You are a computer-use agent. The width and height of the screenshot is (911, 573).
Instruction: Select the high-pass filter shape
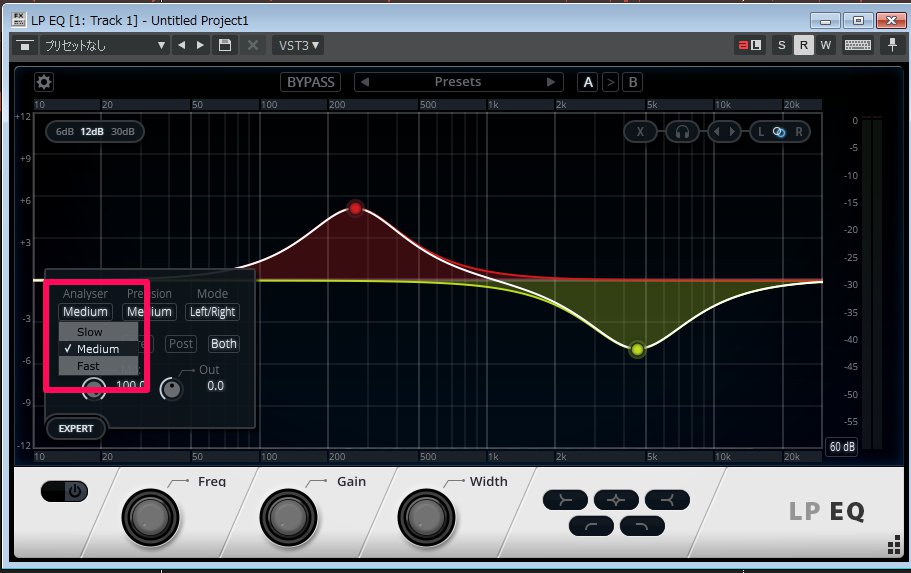point(591,526)
